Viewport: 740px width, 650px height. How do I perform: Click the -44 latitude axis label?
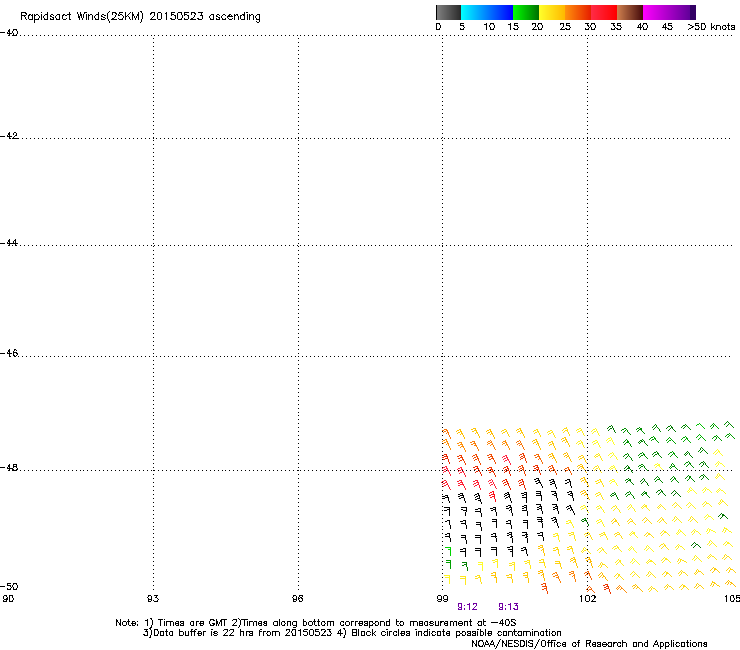click(x=9, y=243)
